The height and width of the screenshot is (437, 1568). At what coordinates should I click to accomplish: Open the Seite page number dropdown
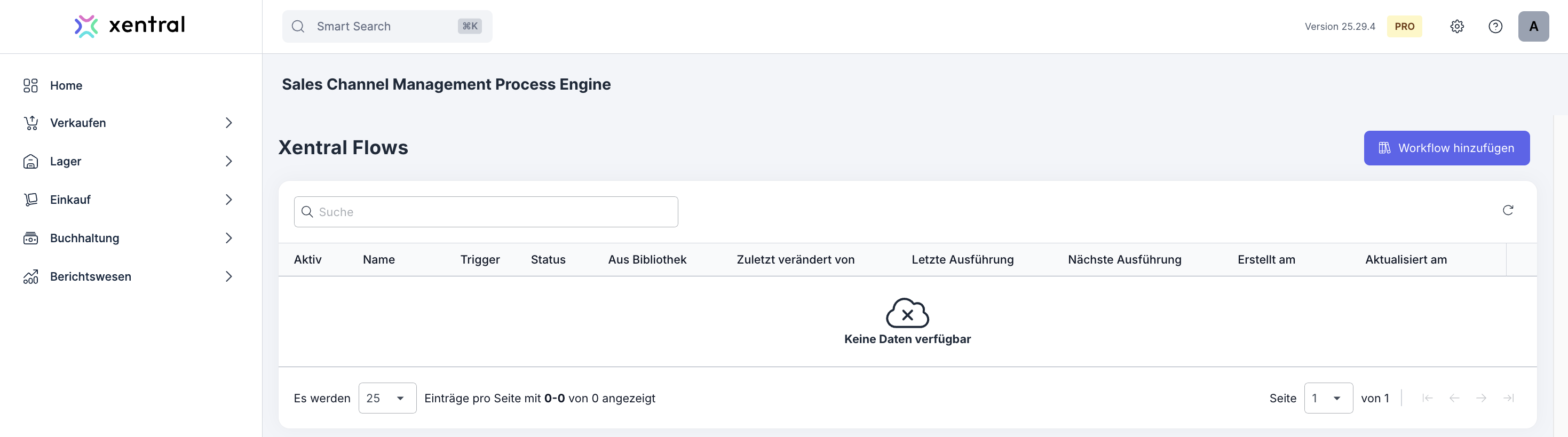(x=1328, y=398)
